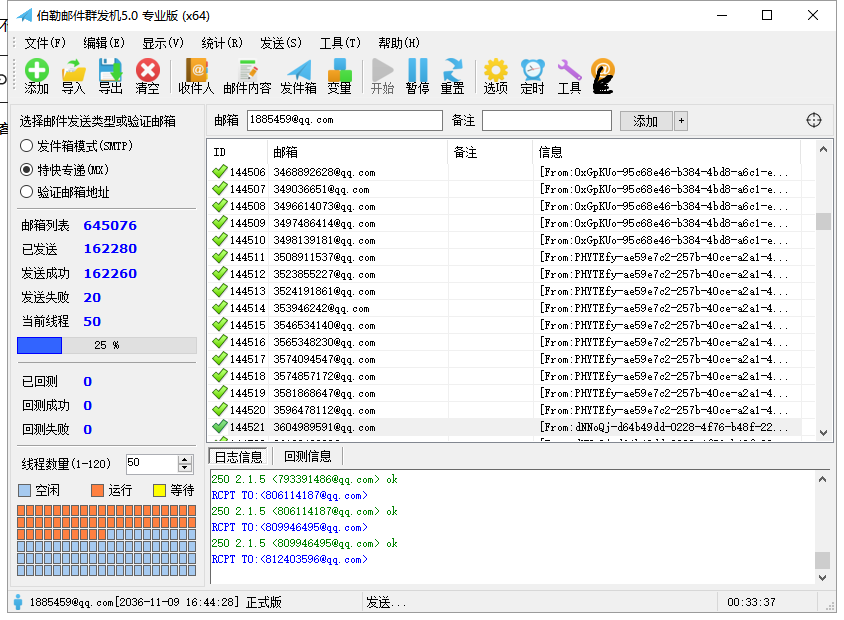Increase 线程数量 using spinner up arrow
The width and height of the screenshot is (844, 620).
[x=184, y=460]
